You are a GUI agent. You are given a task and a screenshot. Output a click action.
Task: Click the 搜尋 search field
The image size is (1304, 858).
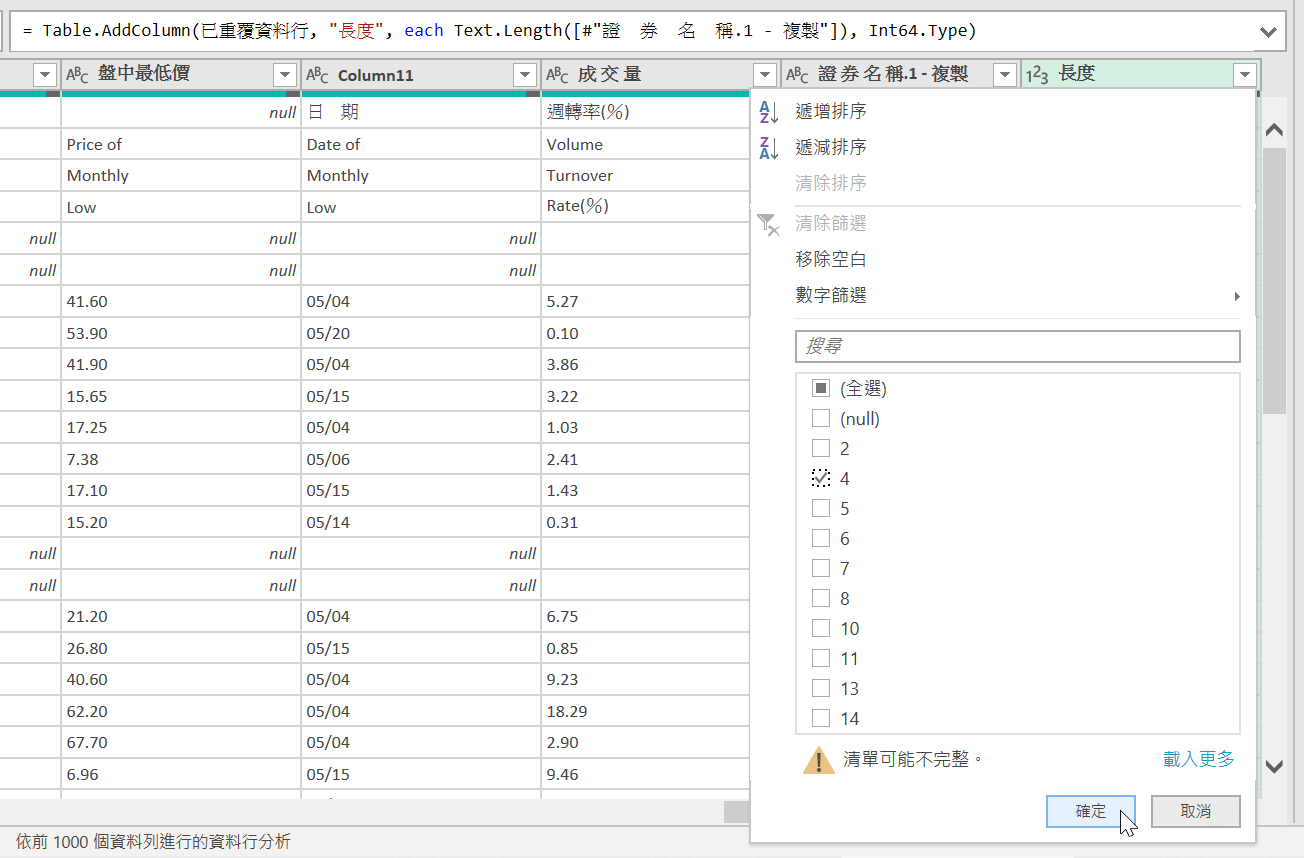tap(1018, 346)
